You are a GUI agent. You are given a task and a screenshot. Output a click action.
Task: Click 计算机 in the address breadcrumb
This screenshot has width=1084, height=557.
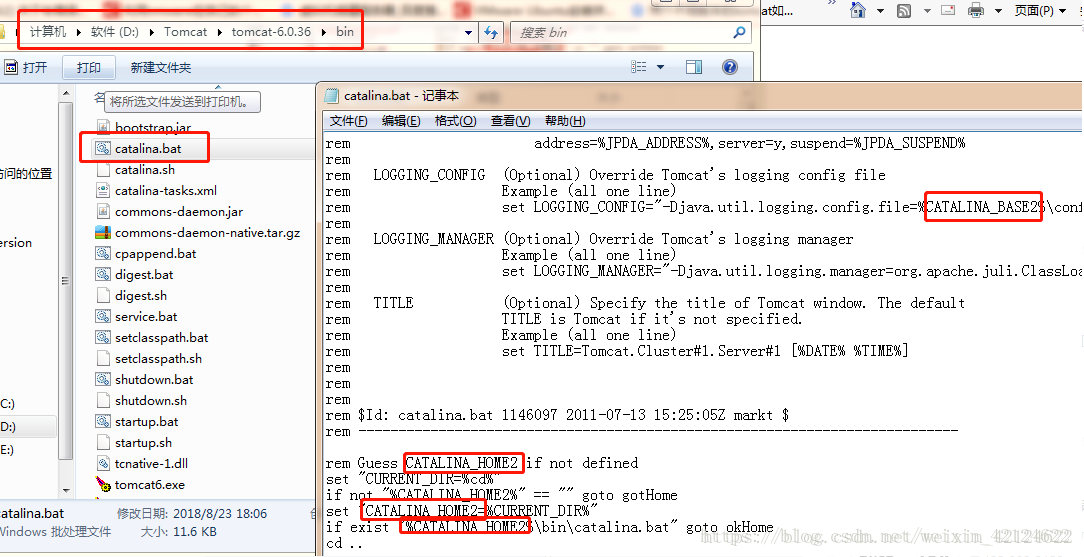[48, 32]
